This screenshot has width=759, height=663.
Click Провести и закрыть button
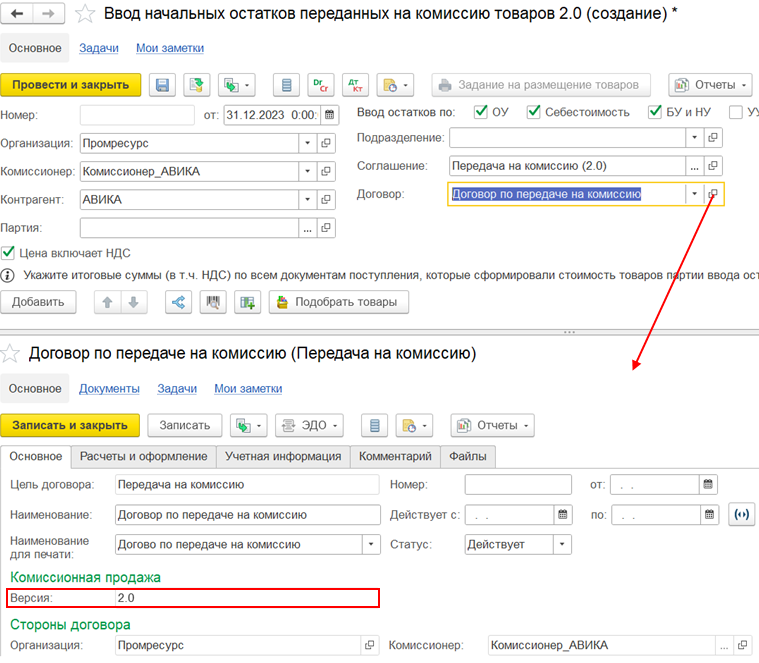click(x=71, y=85)
